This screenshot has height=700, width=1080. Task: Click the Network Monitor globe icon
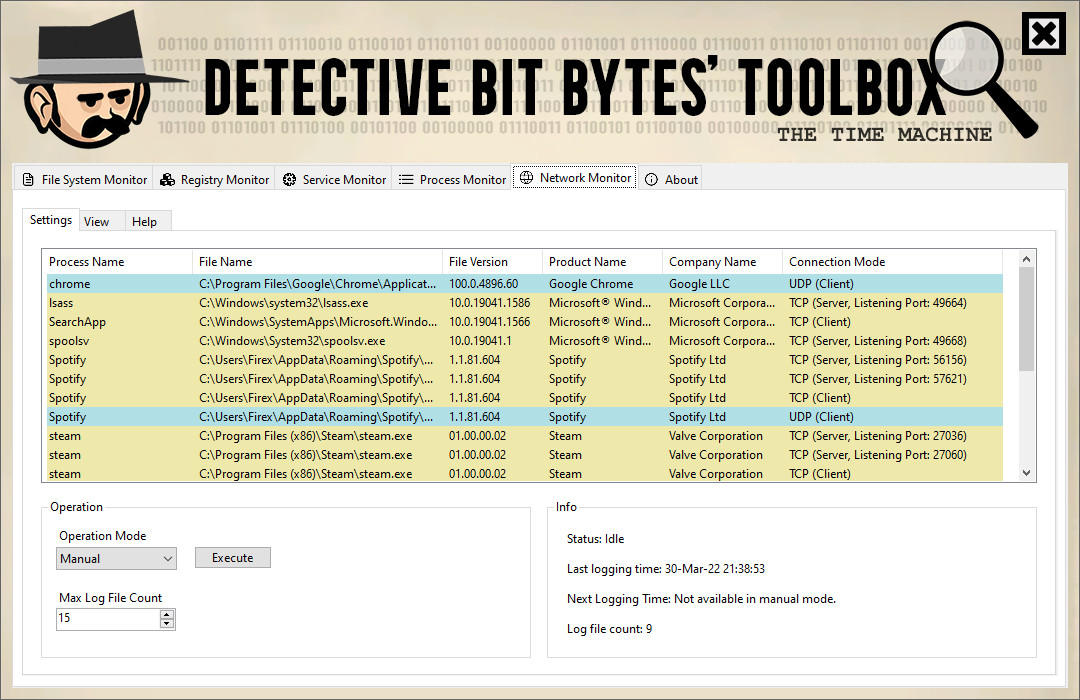(524, 177)
